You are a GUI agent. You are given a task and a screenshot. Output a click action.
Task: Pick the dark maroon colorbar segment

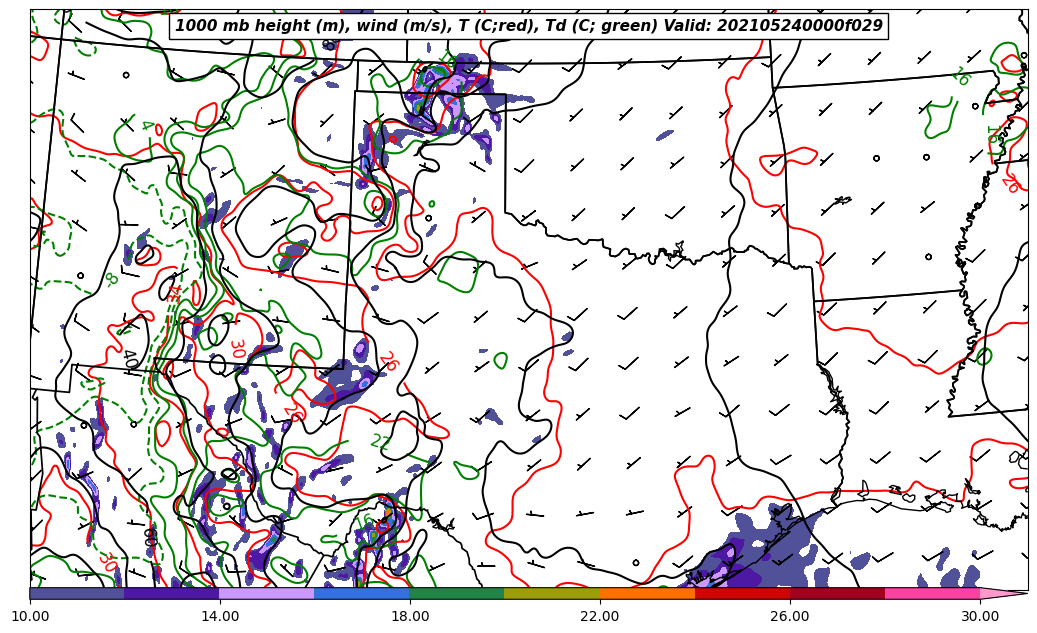[x=837, y=593]
